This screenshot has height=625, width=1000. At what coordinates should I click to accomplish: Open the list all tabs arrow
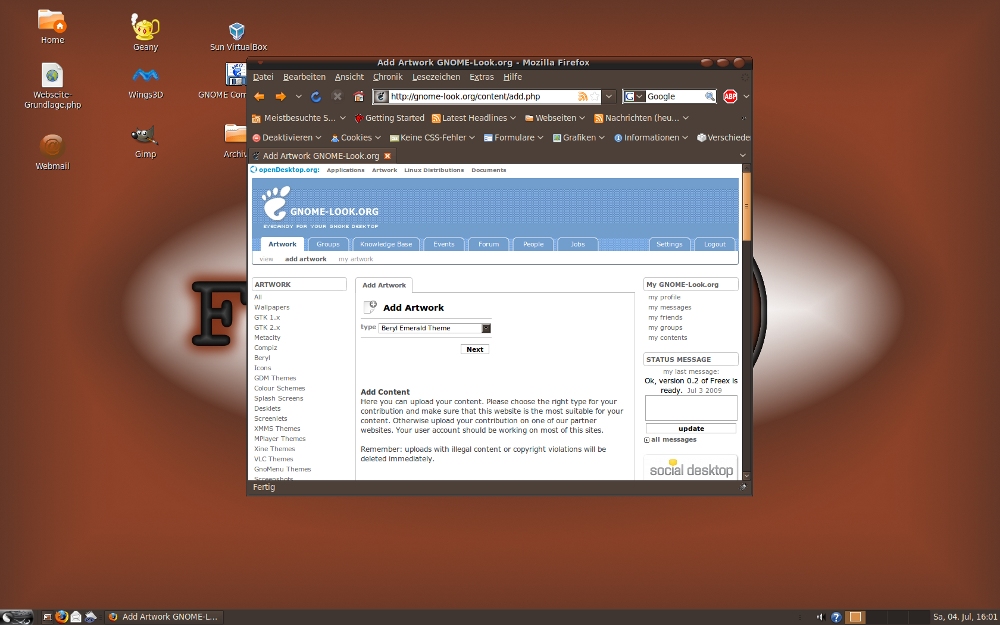[x=742, y=156]
